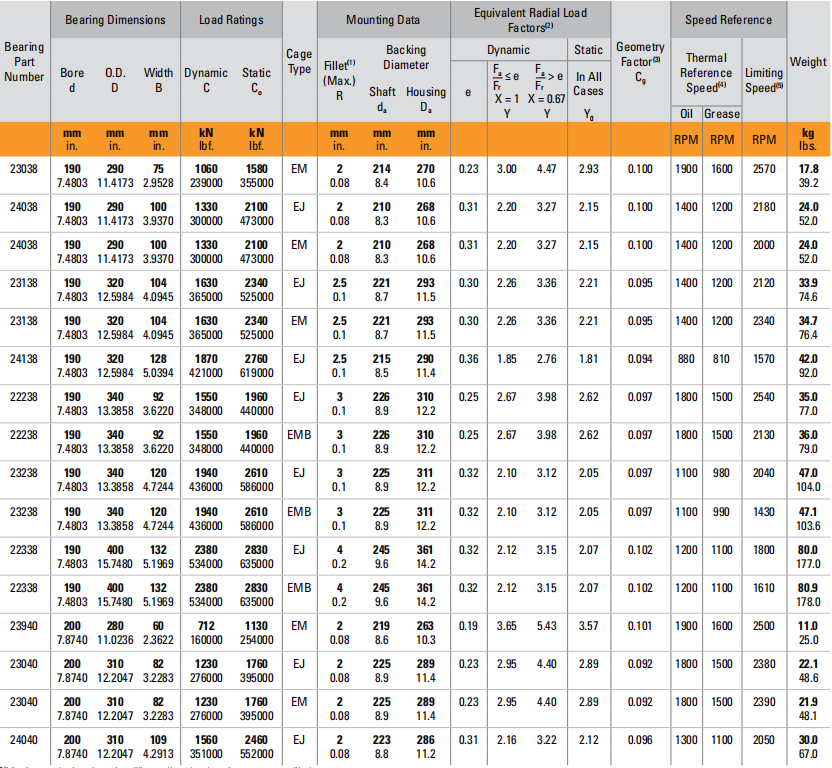This screenshot has width=832, height=768.
Task: Click dynamic load value 712
Action: pos(206,626)
